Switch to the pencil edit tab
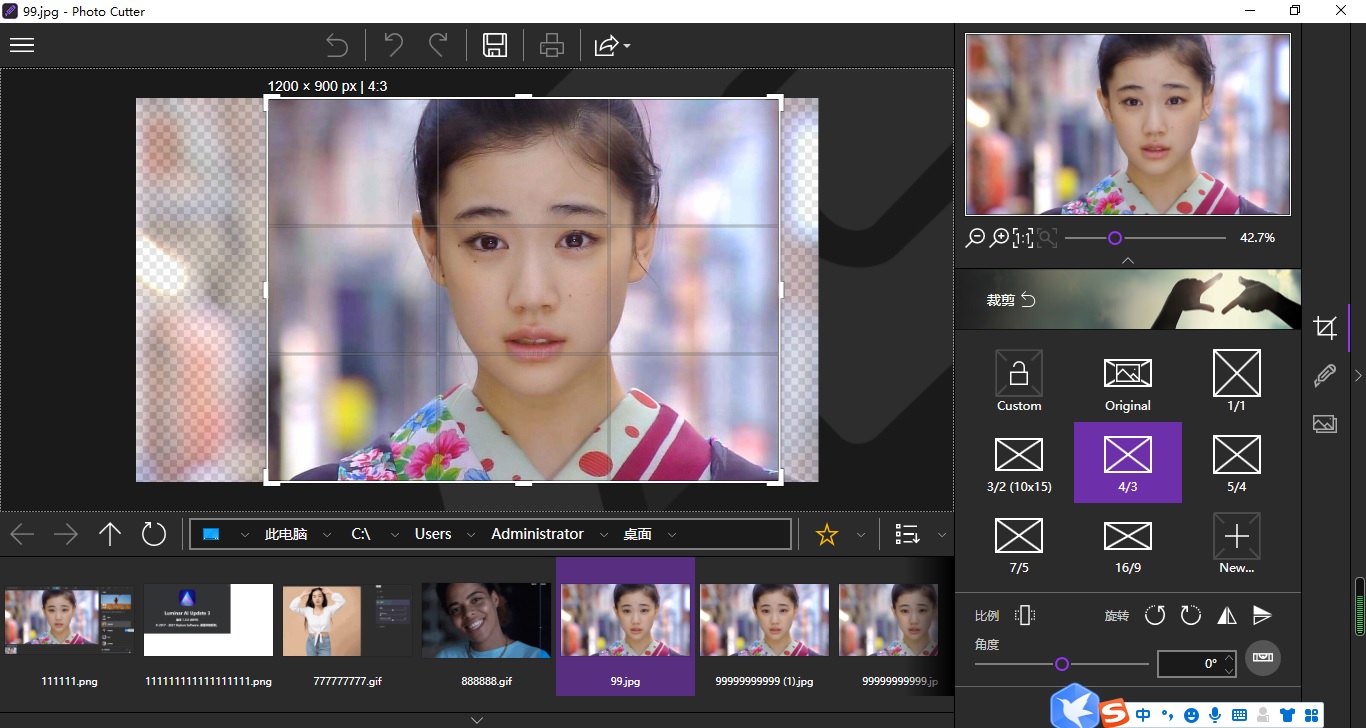This screenshot has width=1366, height=728. (1325, 376)
